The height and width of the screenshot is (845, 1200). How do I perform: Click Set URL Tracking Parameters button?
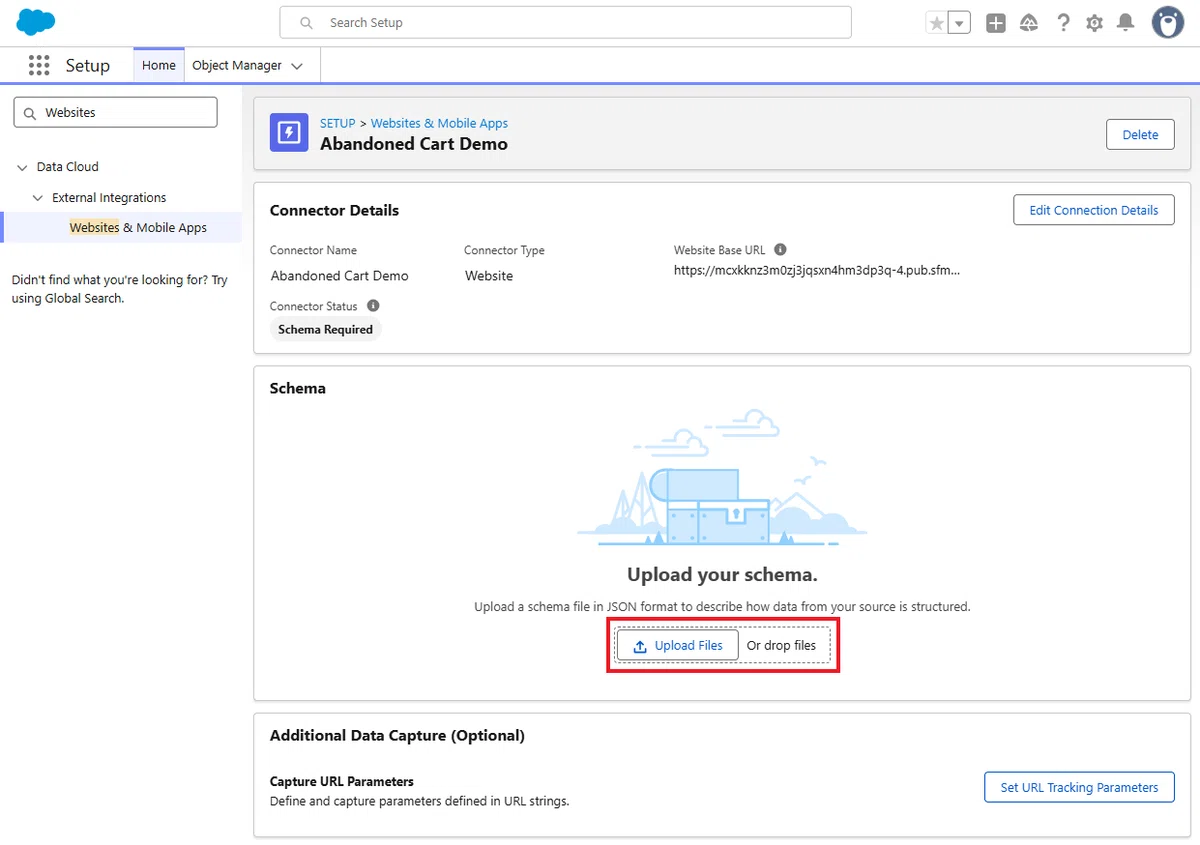point(1079,787)
